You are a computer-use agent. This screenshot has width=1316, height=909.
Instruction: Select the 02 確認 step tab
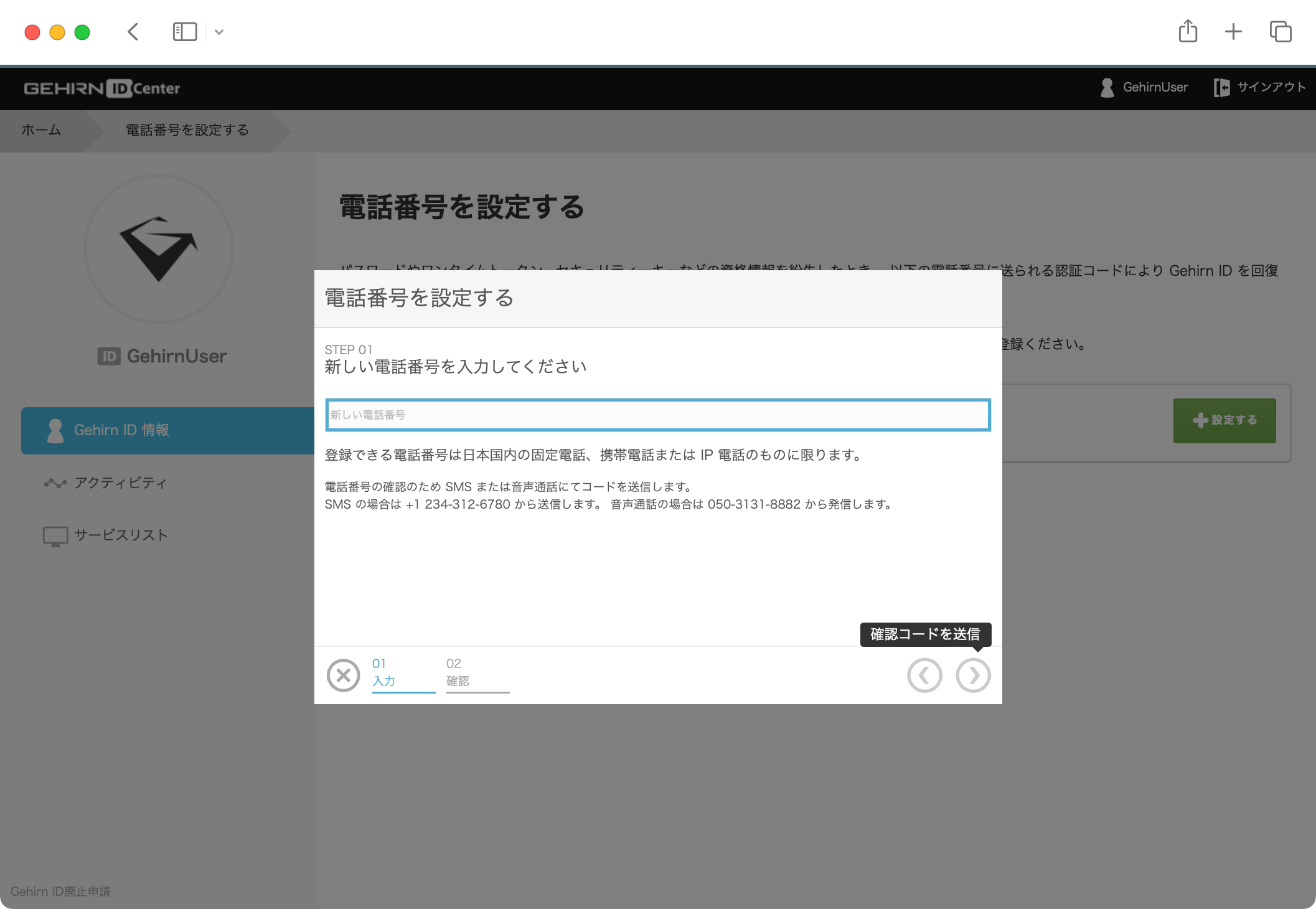[x=477, y=674]
